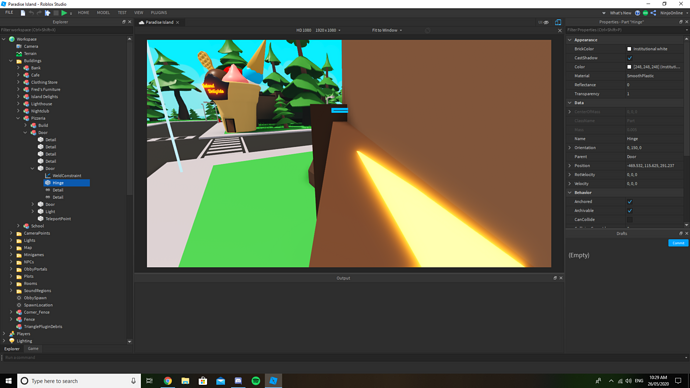Viewport: 690px width, 388px height.
Task: Switch to the Game tab below Explorer
Action: (33, 348)
